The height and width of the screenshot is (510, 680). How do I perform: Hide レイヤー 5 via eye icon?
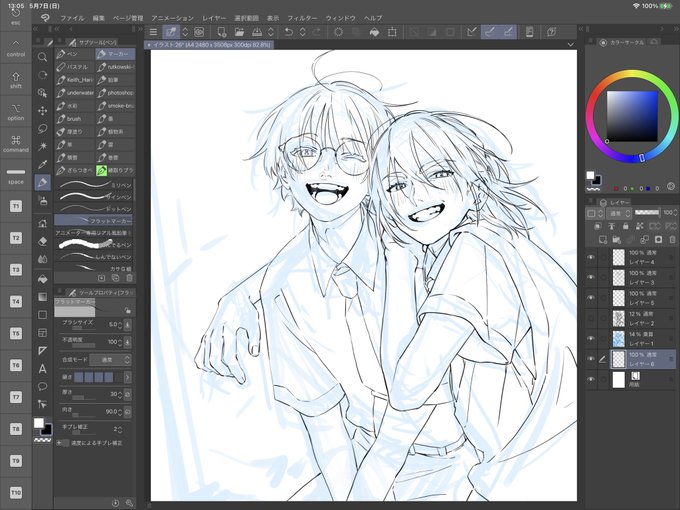(x=591, y=298)
